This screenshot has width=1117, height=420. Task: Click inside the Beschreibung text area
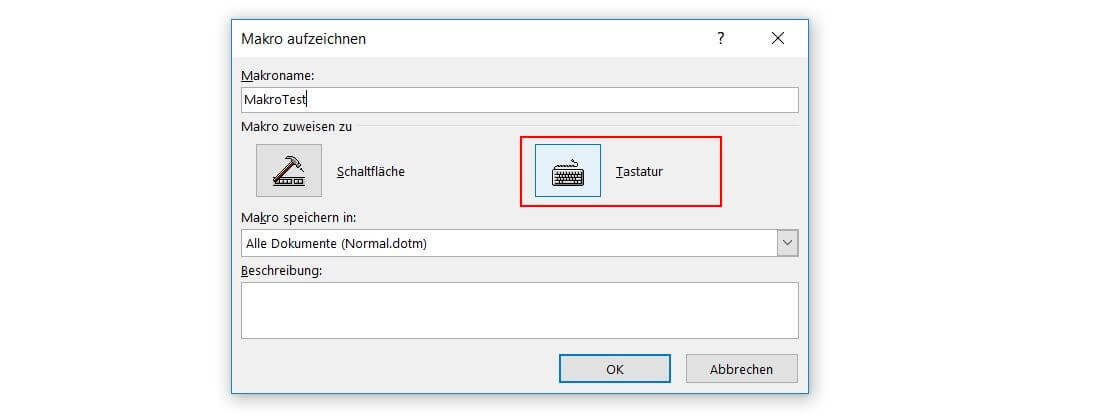520,310
